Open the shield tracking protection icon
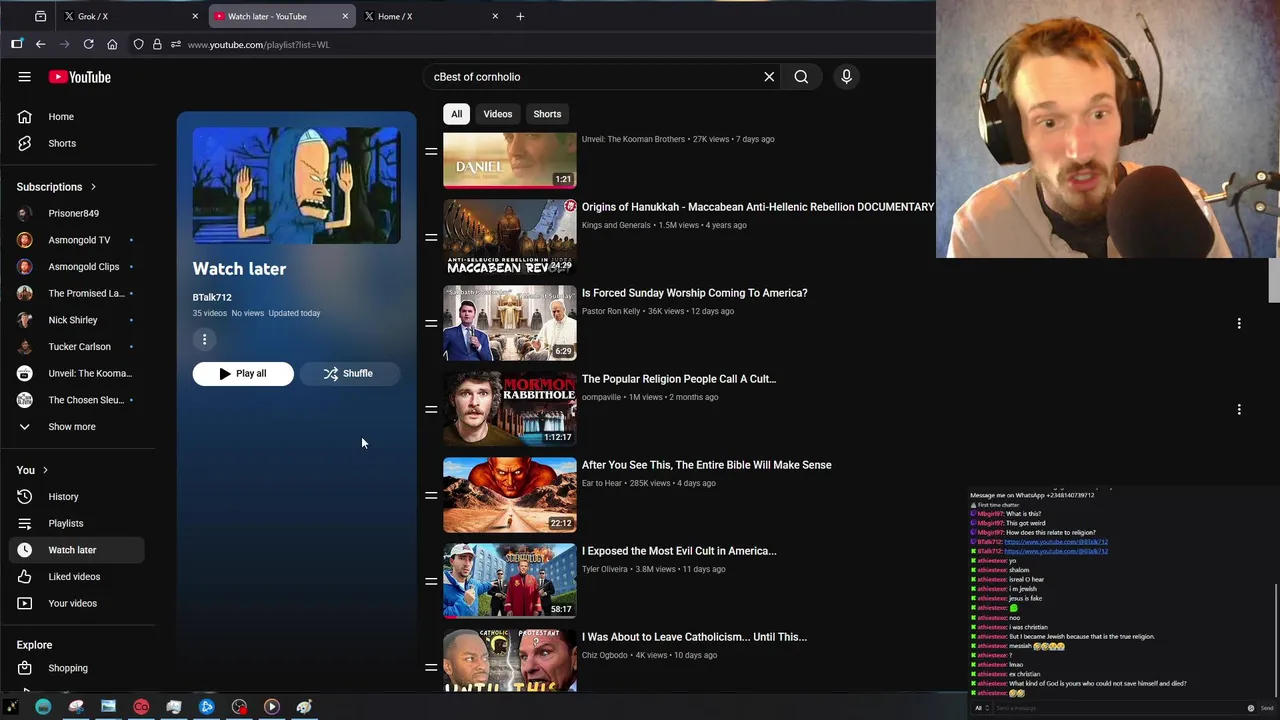 click(x=139, y=44)
